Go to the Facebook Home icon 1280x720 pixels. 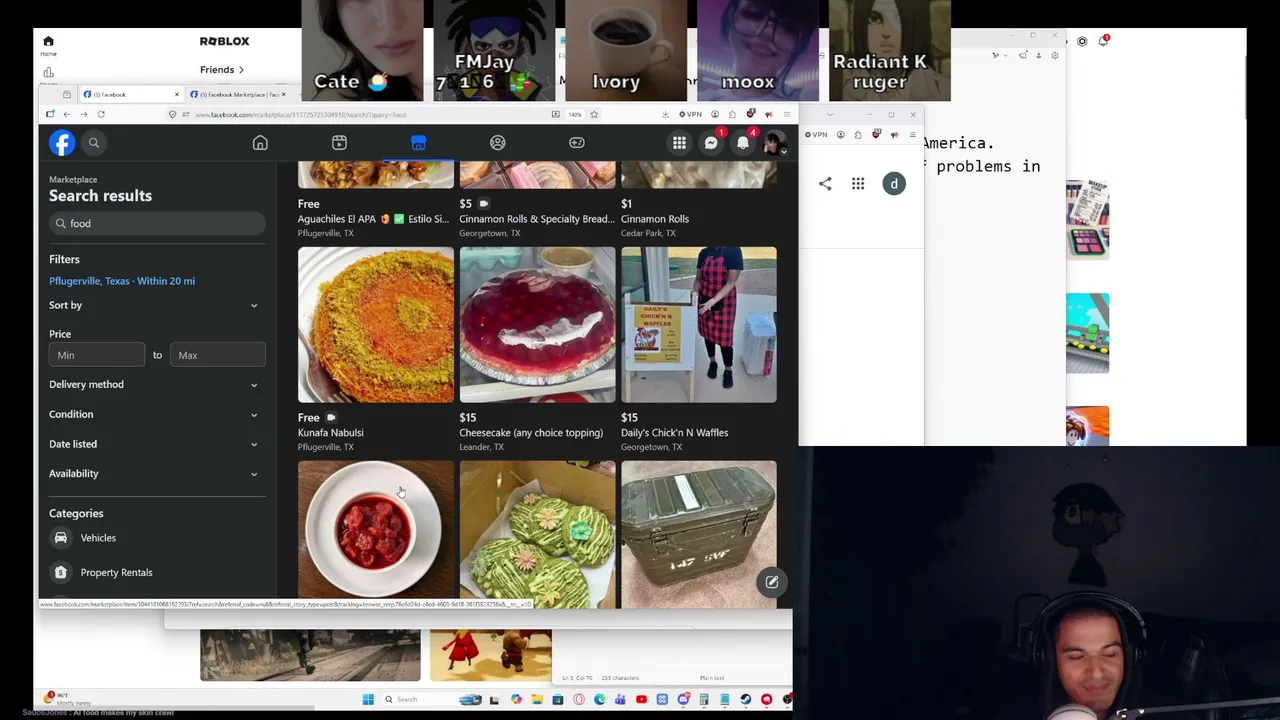260,143
